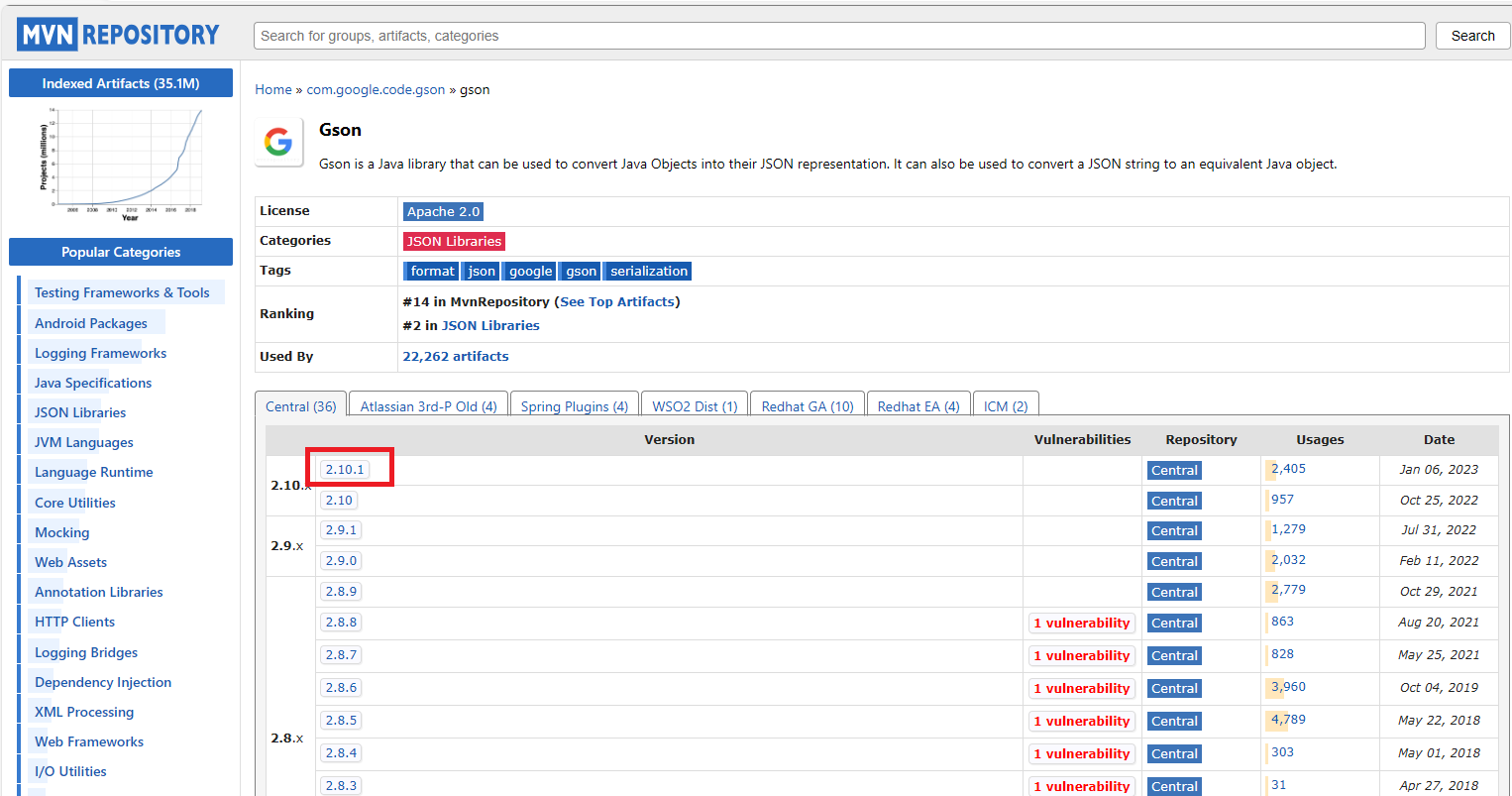View 1 vulnerability for version 2.8.6
Image resolution: width=1512 pixels, height=796 pixels.
(1082, 688)
